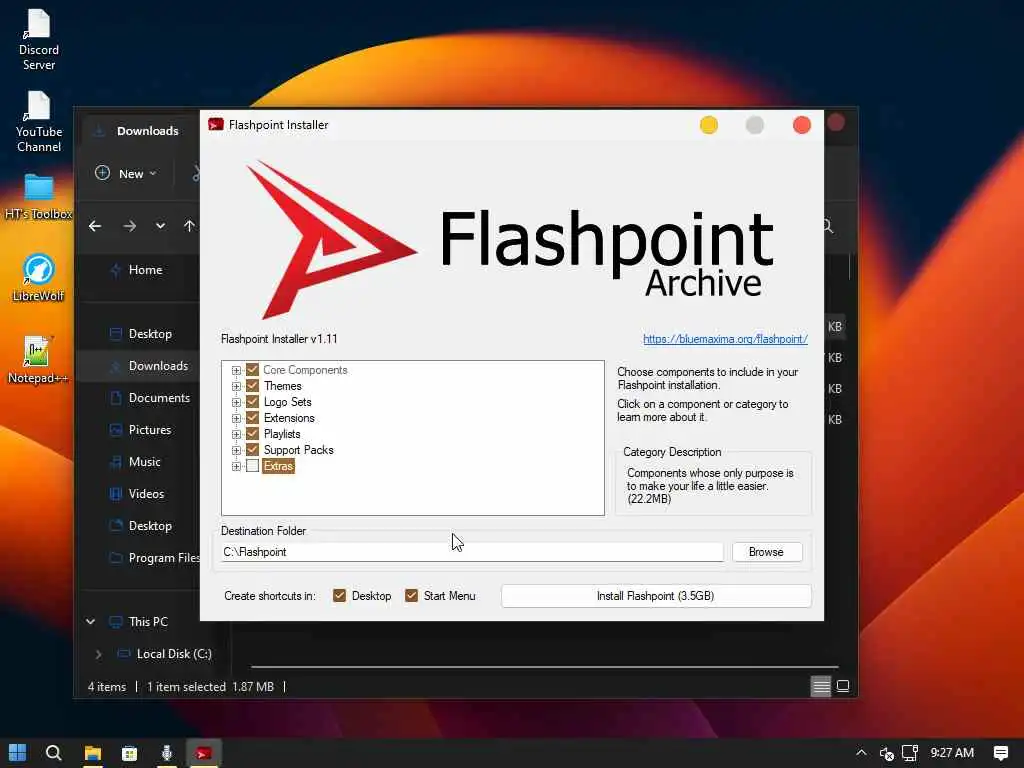Open taskbar Search
The height and width of the screenshot is (768, 1024).
click(x=54, y=753)
